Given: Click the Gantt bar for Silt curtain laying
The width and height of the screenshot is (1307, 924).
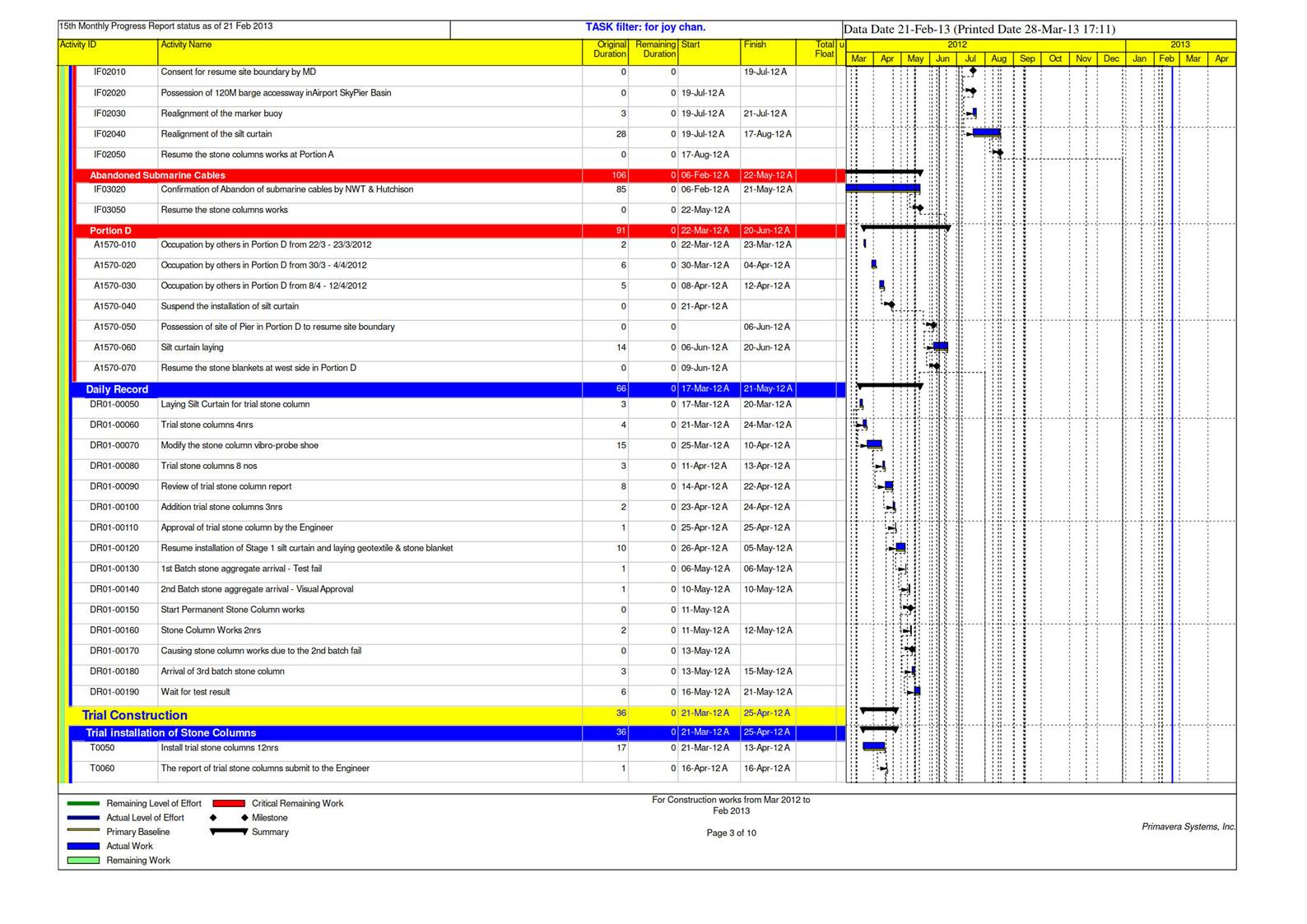Looking at the screenshot, I should (x=941, y=346).
